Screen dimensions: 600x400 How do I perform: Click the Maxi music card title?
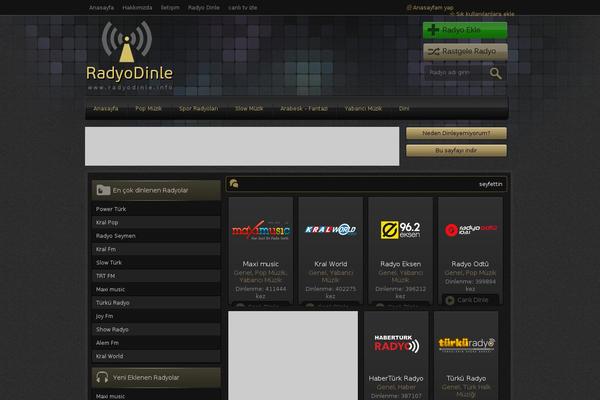261,264
